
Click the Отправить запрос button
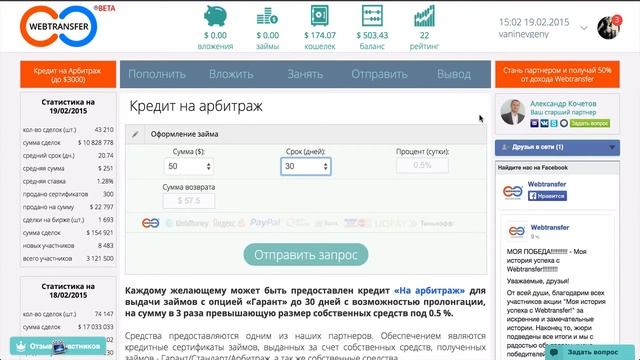(306, 255)
